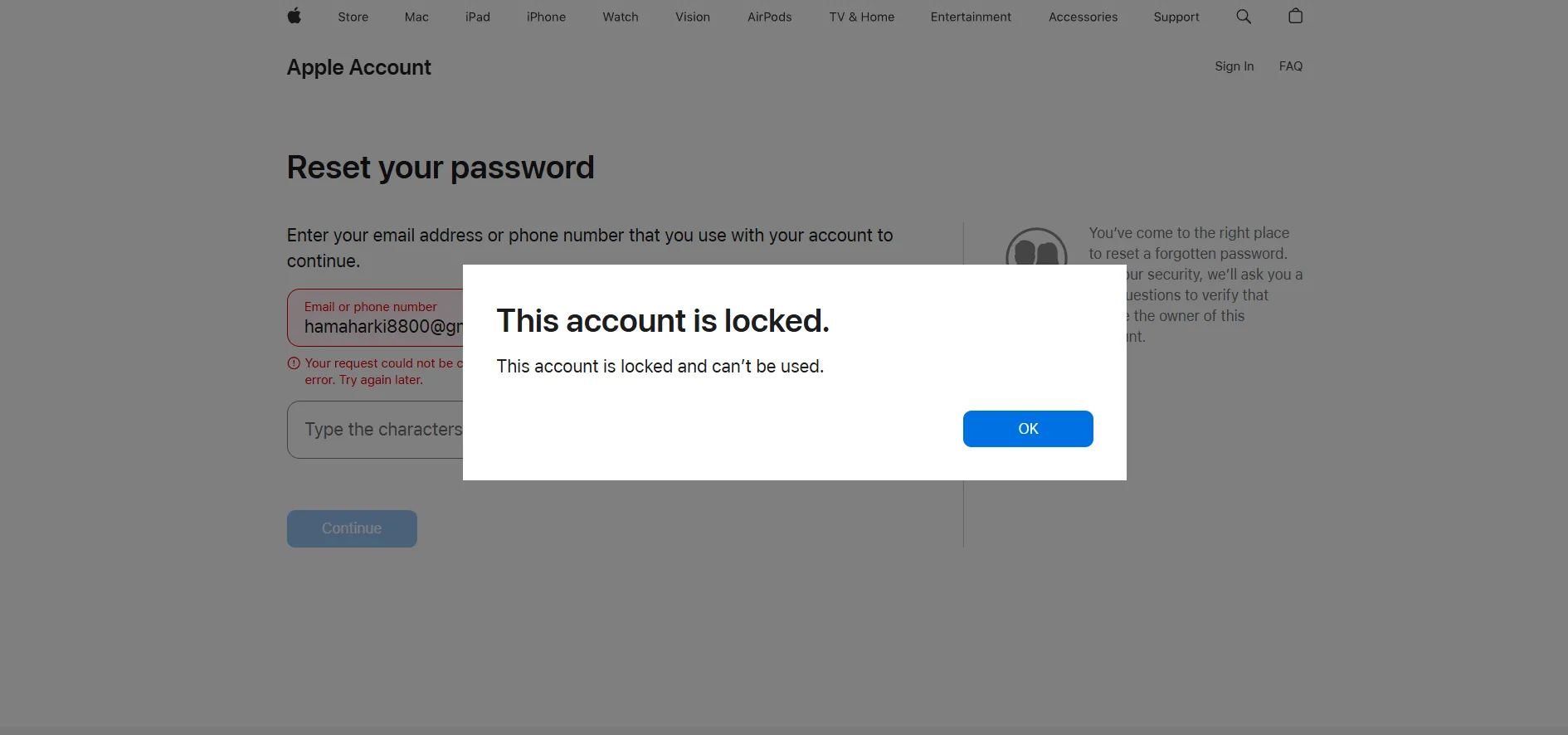The height and width of the screenshot is (735, 1568).
Task: Dismiss the locked account dialog with OK
Action: click(1028, 429)
